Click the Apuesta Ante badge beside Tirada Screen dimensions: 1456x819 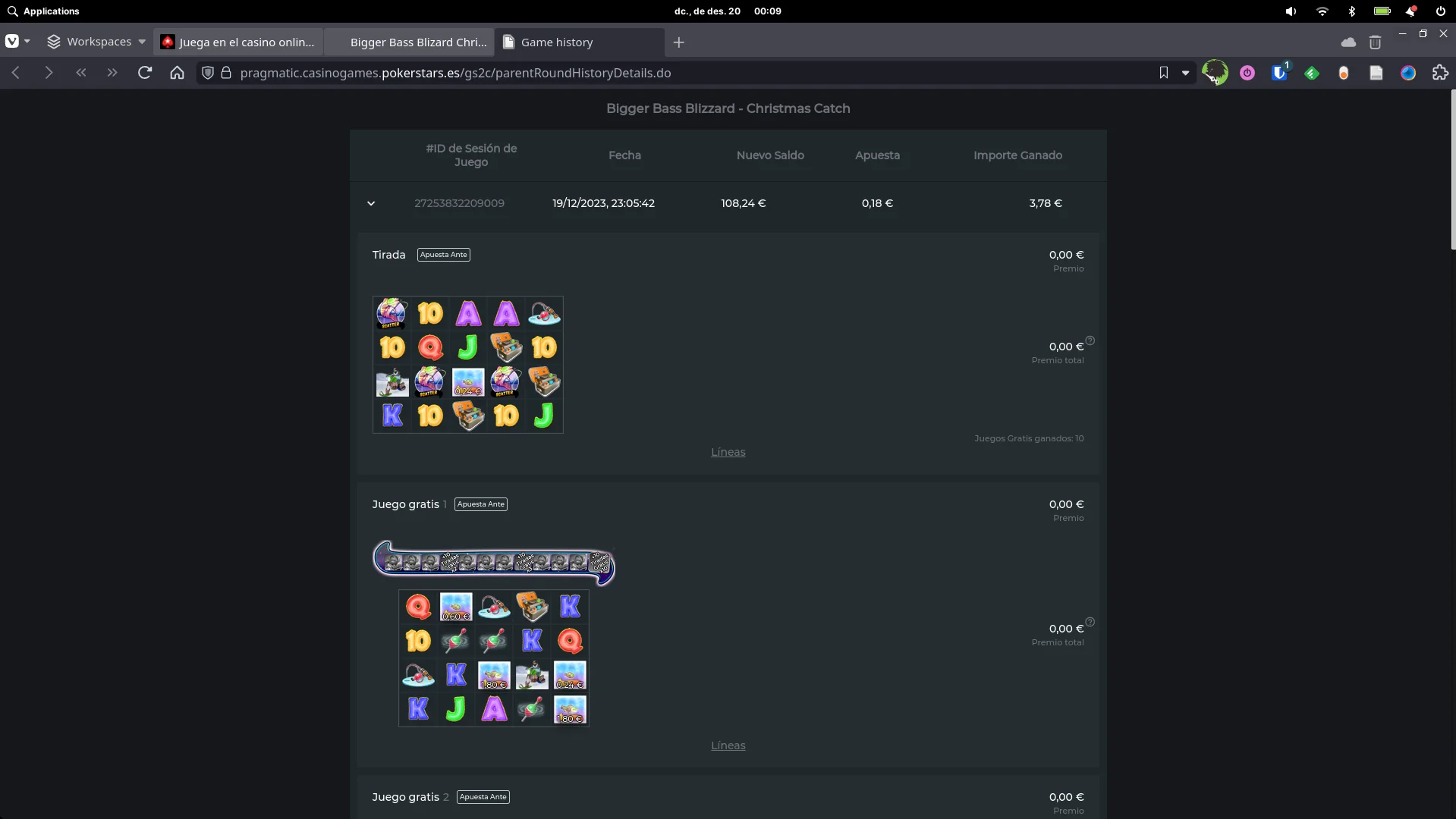[x=444, y=255]
